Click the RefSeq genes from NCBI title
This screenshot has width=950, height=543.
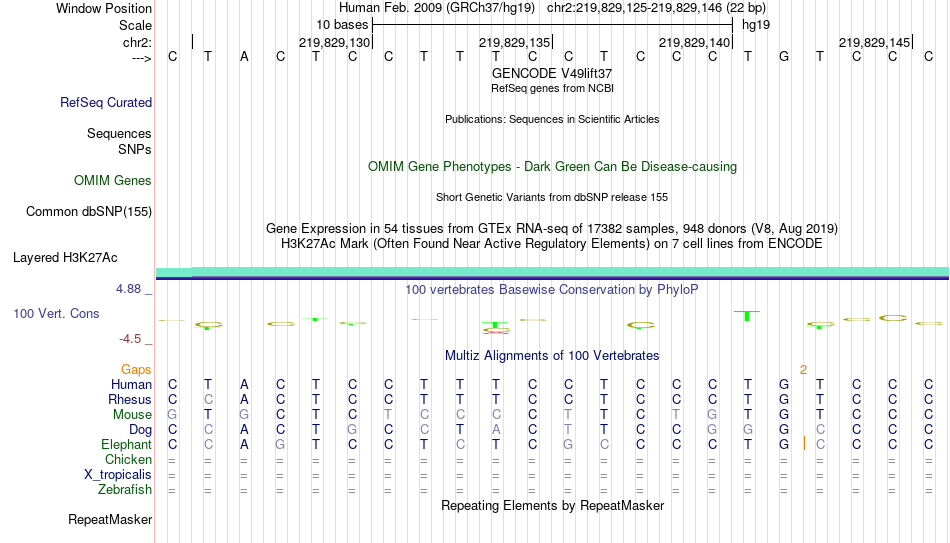pyautogui.click(x=552, y=88)
